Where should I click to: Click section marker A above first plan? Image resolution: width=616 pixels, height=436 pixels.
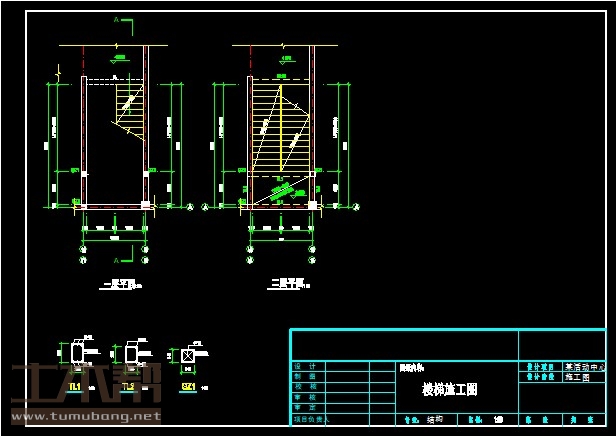(x=116, y=20)
